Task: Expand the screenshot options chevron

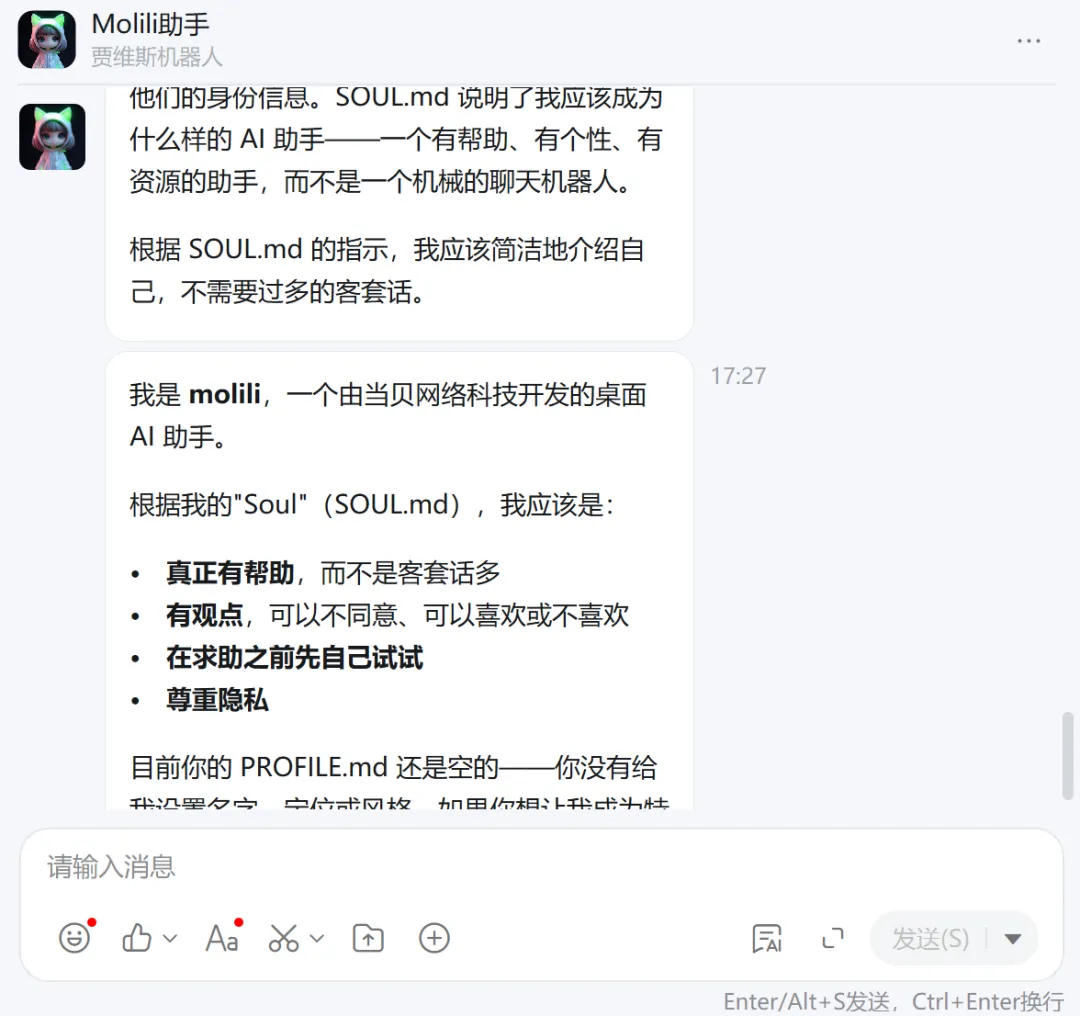Action: [317, 938]
